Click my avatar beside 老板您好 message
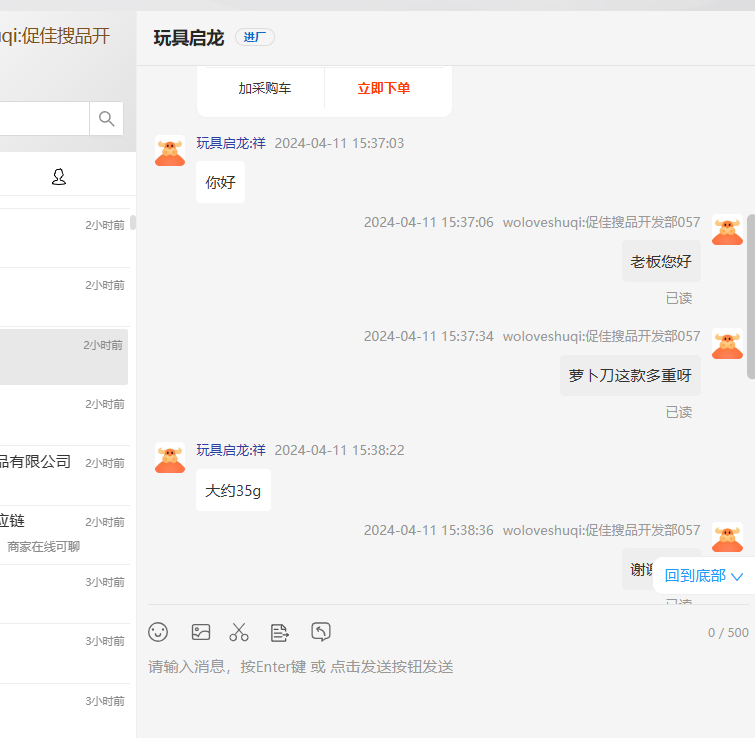 coord(727,230)
